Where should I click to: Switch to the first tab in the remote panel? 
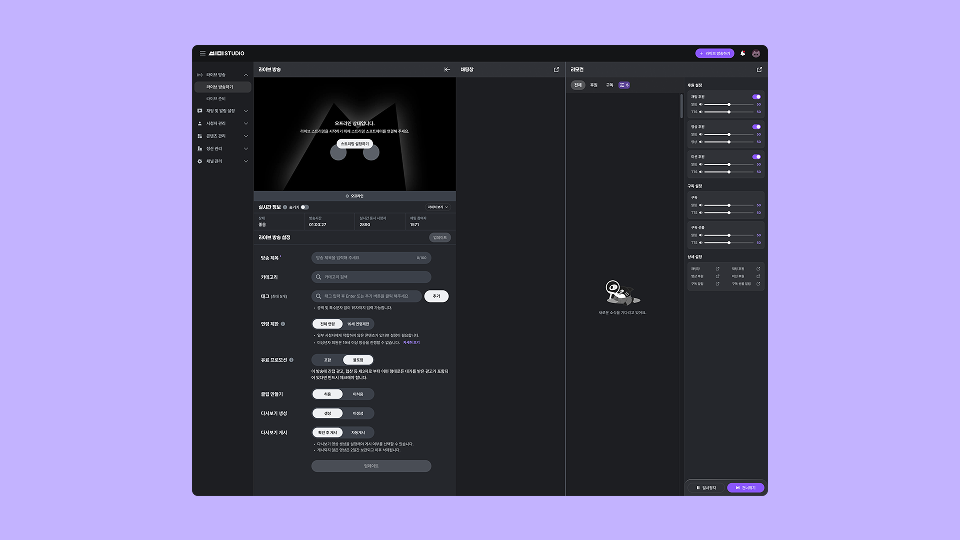(577, 85)
